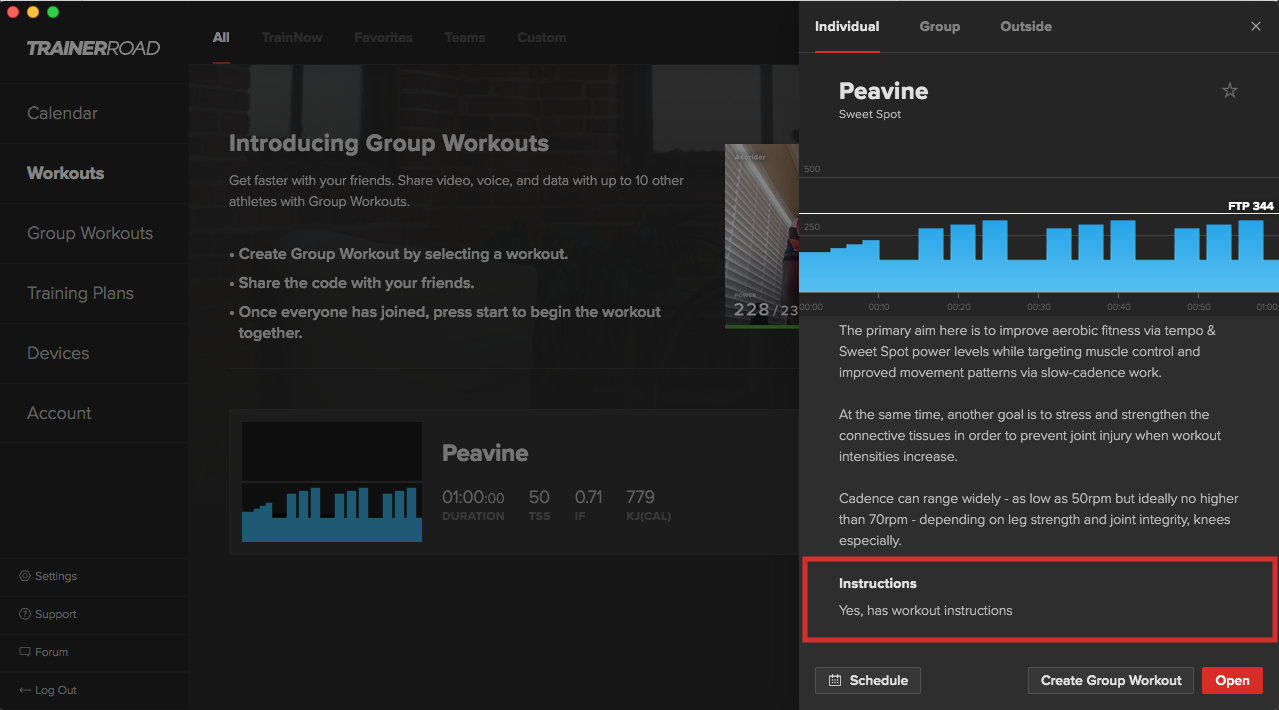Open Training Plans in sidebar
Viewport: 1279px width, 710px height.
tap(80, 293)
